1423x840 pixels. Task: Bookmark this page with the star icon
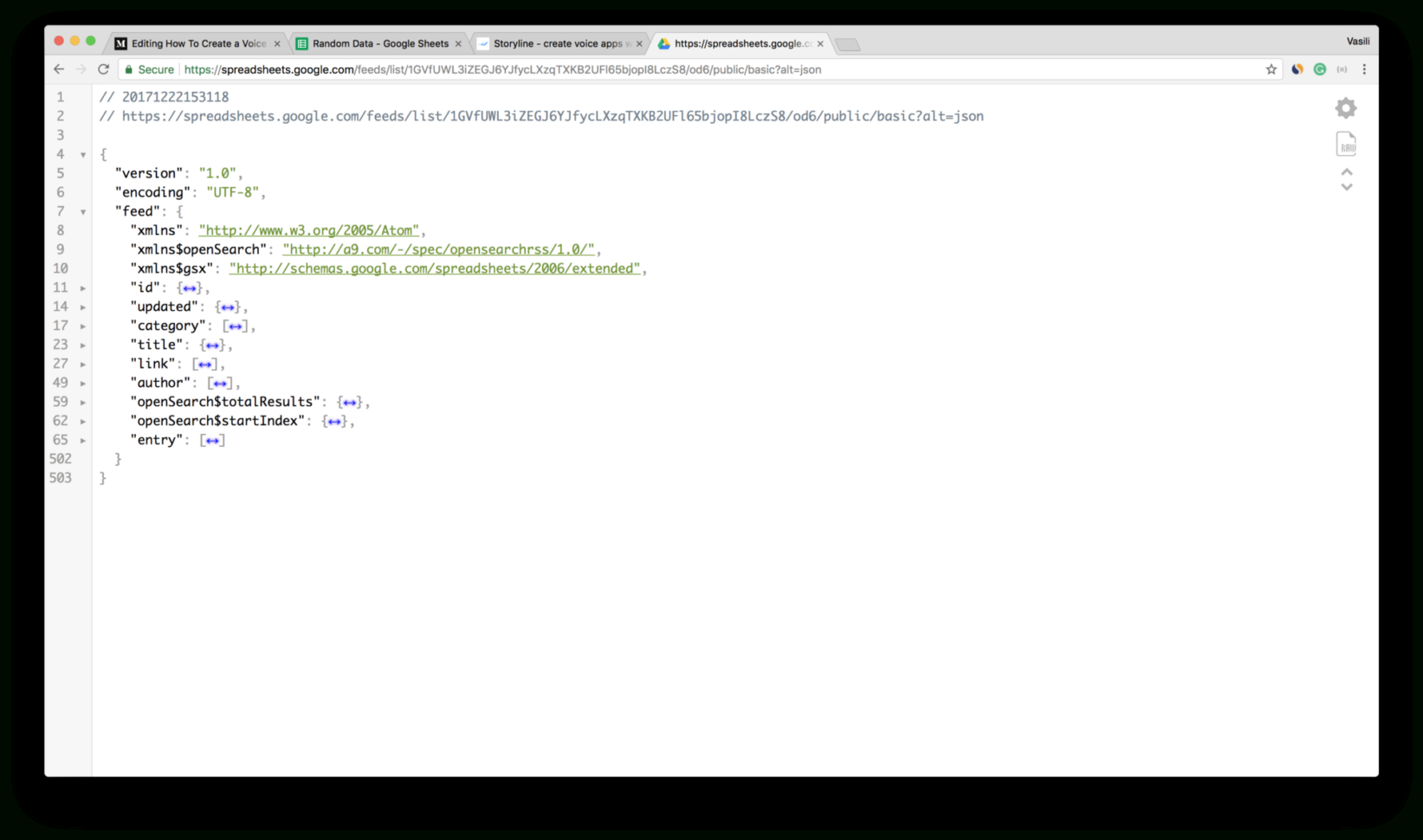click(1270, 69)
